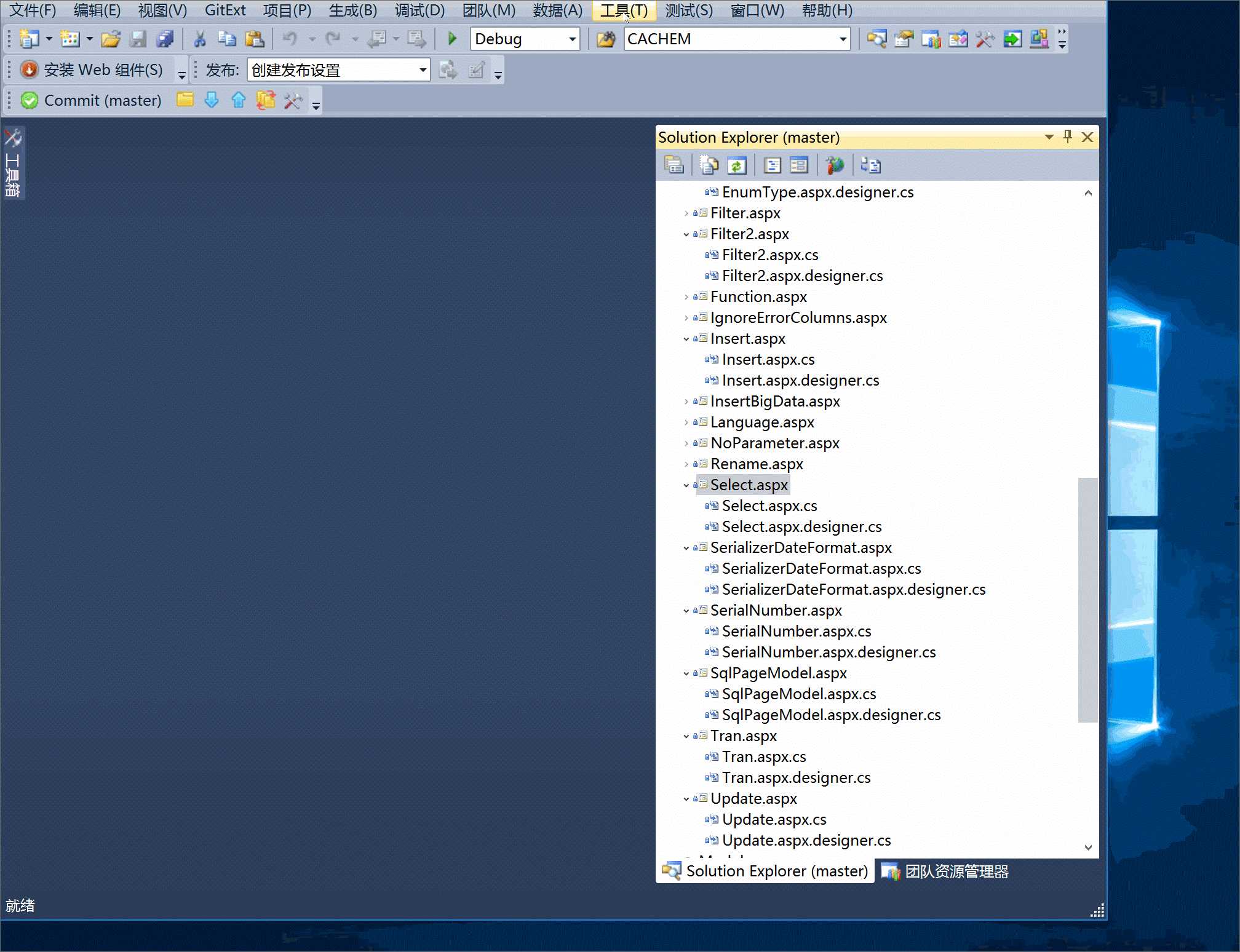Click the Git push up-arrow icon
The image size is (1240, 952).
239,100
